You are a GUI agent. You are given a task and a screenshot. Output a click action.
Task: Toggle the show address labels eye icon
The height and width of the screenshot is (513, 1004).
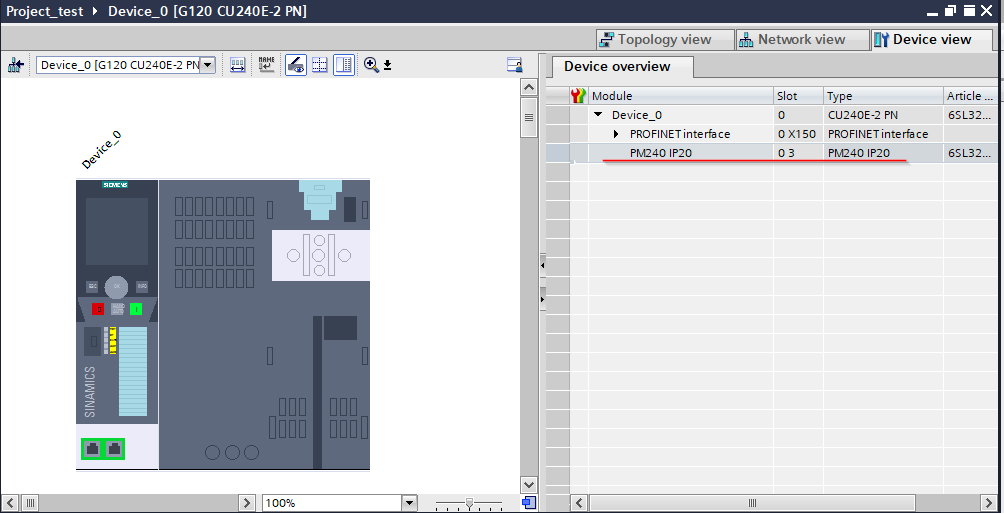[x=295, y=65]
